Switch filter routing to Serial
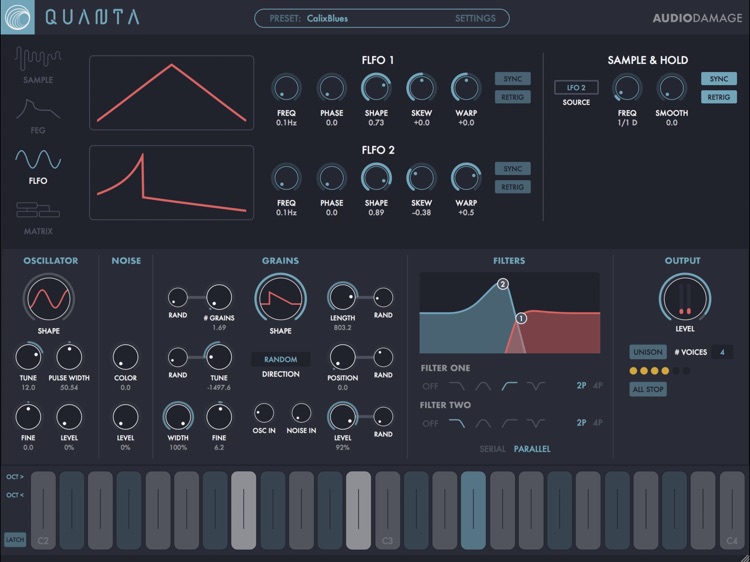Viewport: 750px width, 562px height. pos(493,449)
